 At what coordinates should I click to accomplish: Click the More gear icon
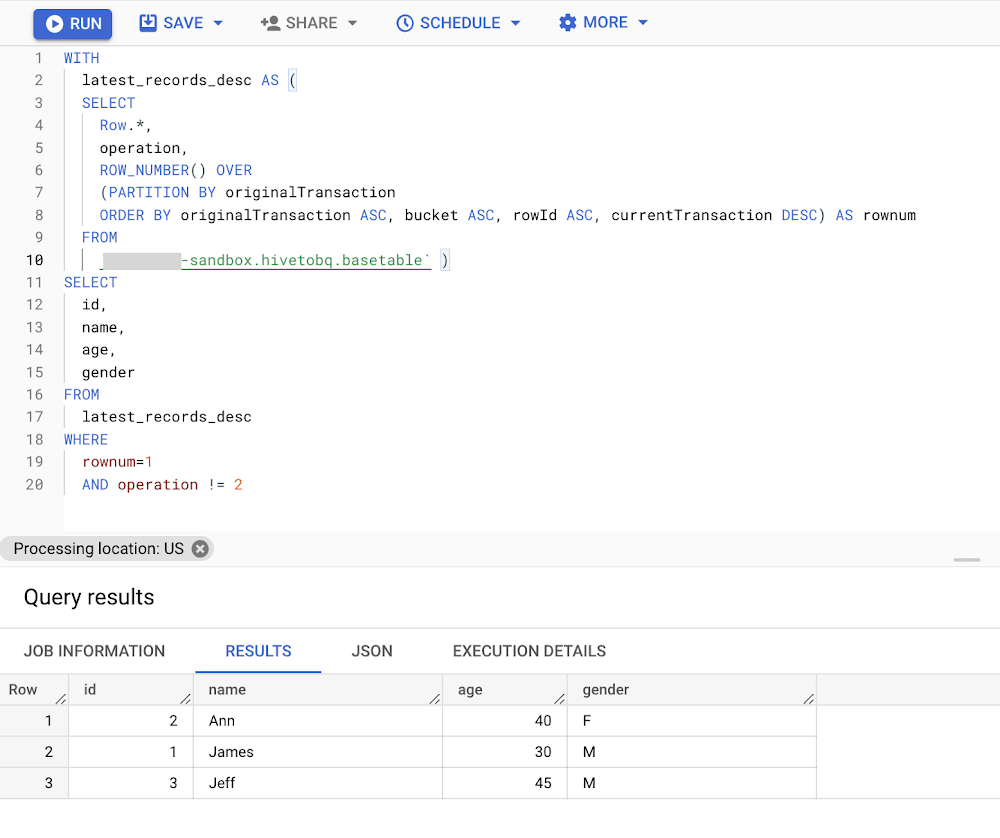(567, 23)
